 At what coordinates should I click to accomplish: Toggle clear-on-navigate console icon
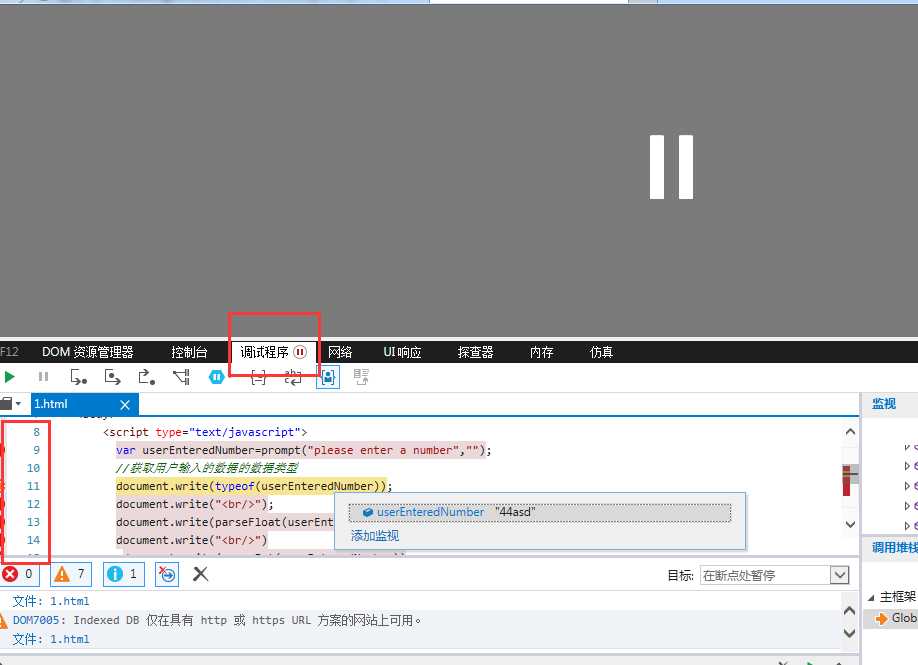167,574
